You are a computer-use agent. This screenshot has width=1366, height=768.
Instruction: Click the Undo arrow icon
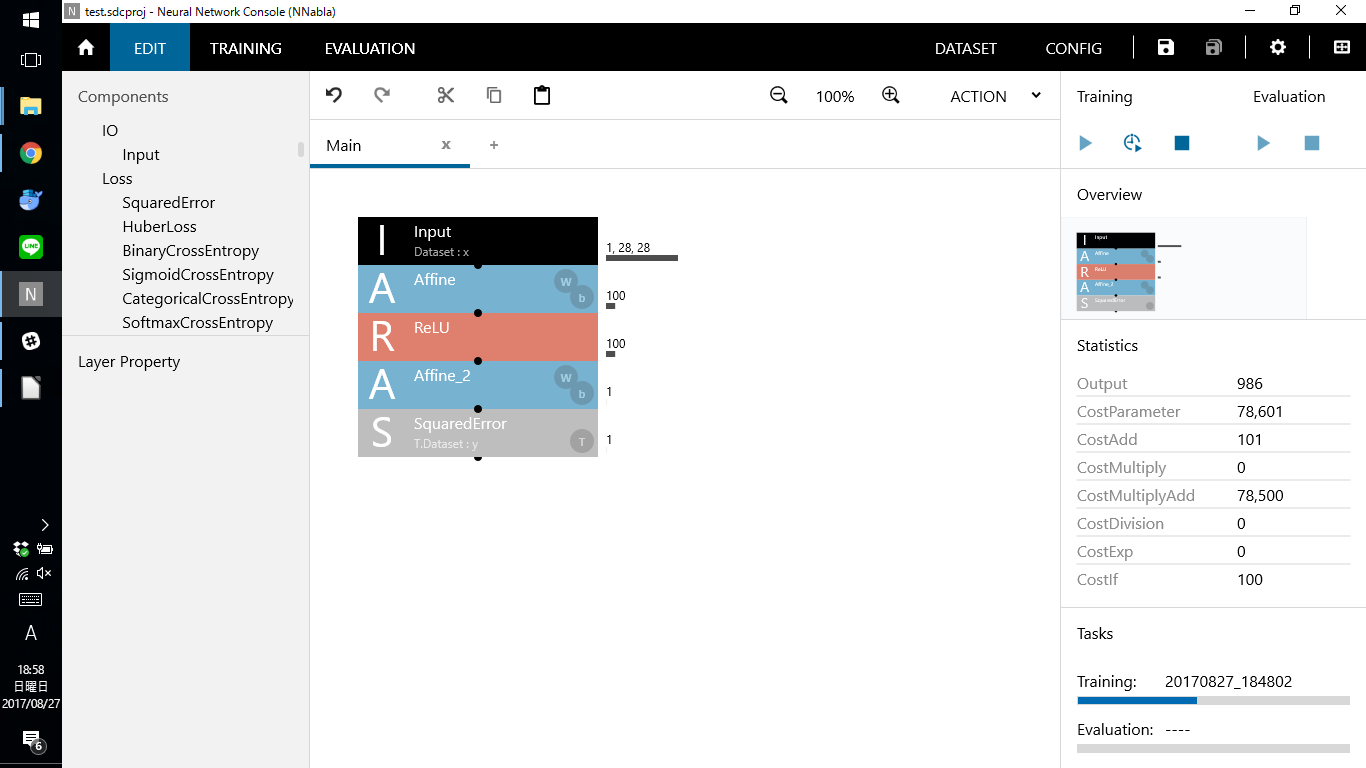coord(334,96)
